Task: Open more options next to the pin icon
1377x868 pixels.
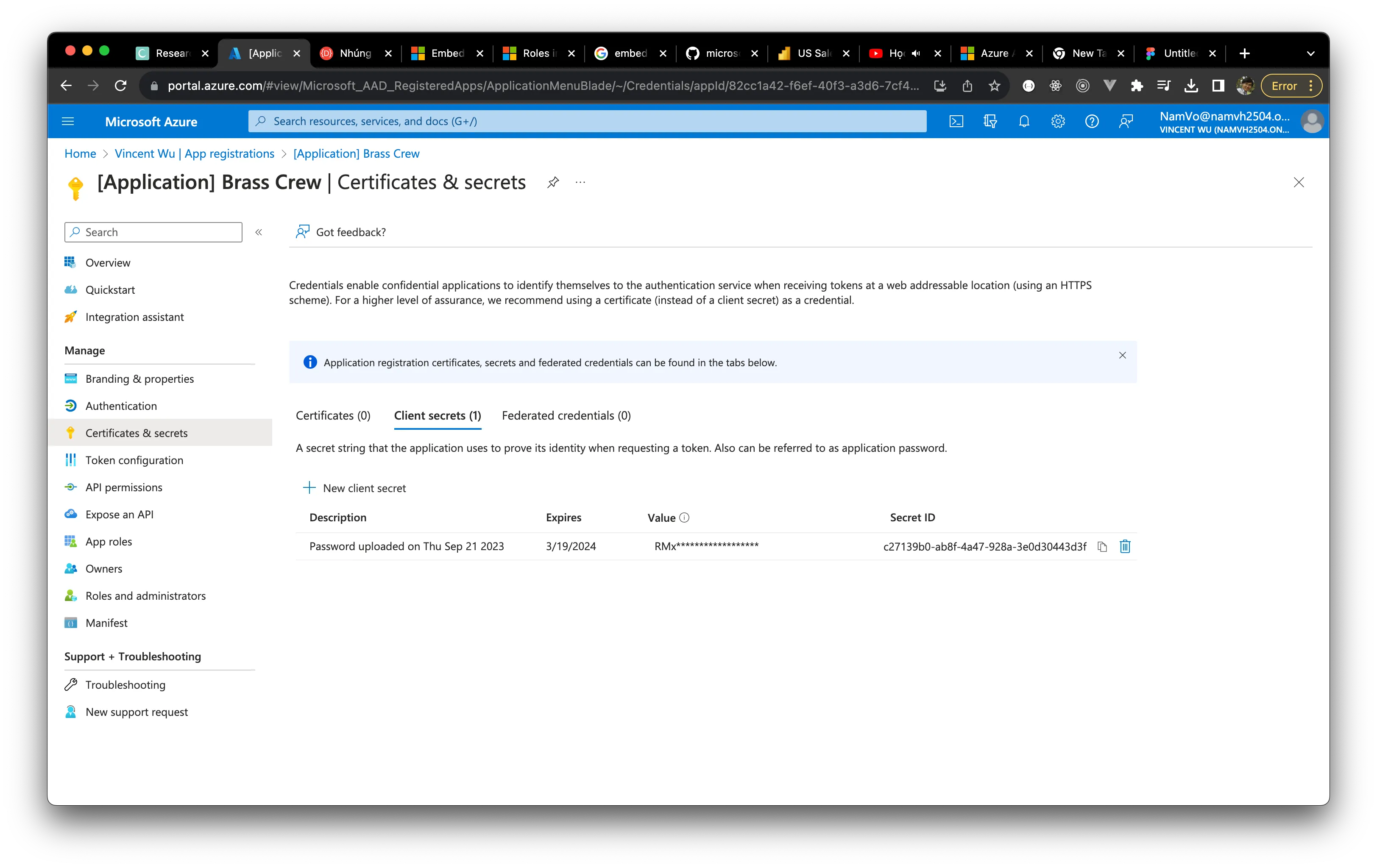Action: click(x=580, y=182)
